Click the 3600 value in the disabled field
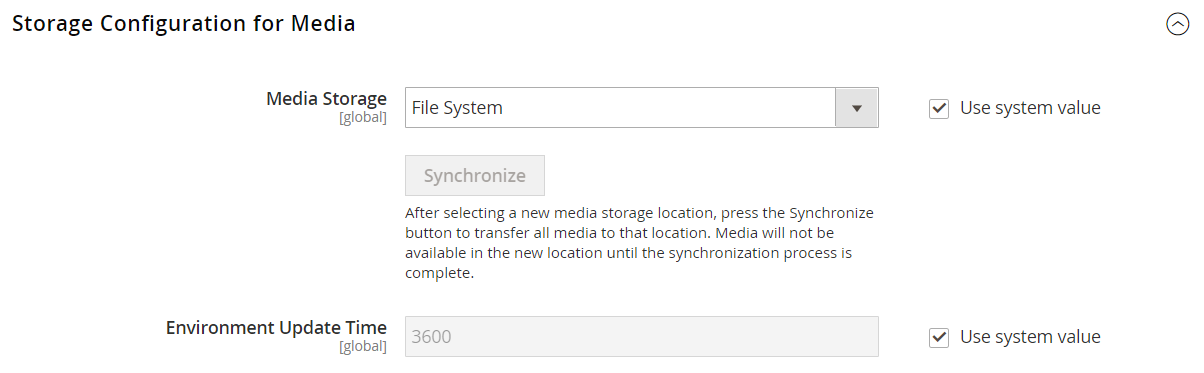 [432, 337]
